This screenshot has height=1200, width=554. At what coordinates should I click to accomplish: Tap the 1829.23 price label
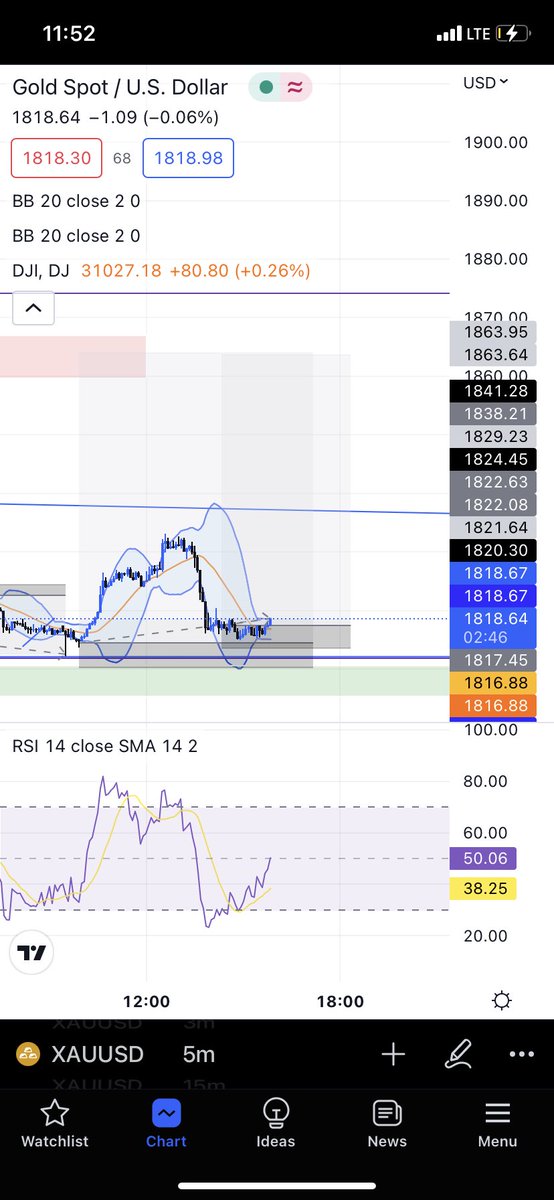click(x=493, y=437)
